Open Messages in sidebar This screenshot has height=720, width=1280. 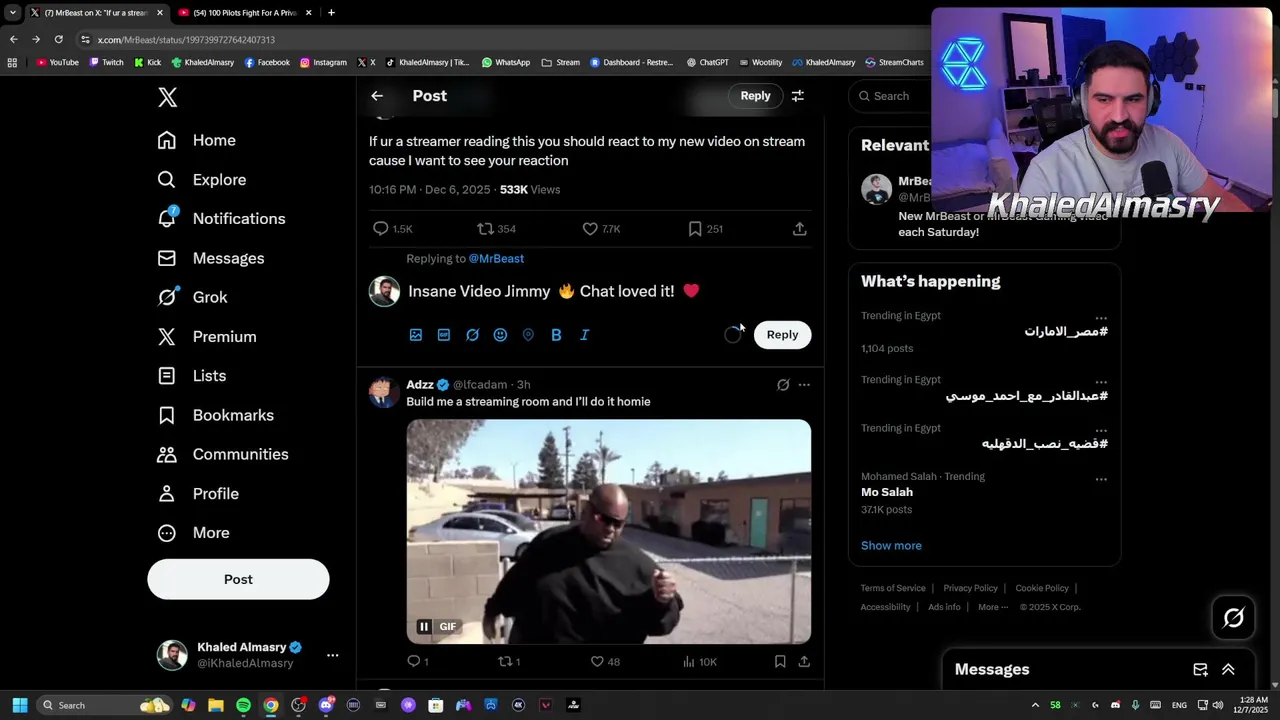[211, 258]
